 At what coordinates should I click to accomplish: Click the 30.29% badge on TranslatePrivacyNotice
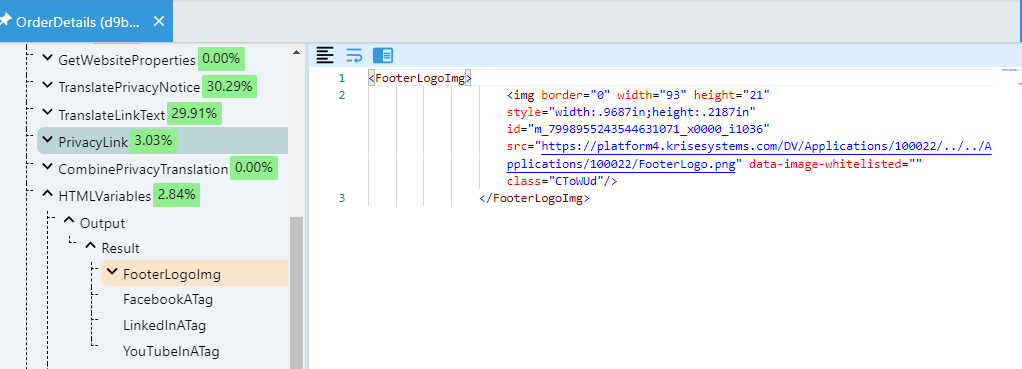coord(229,86)
